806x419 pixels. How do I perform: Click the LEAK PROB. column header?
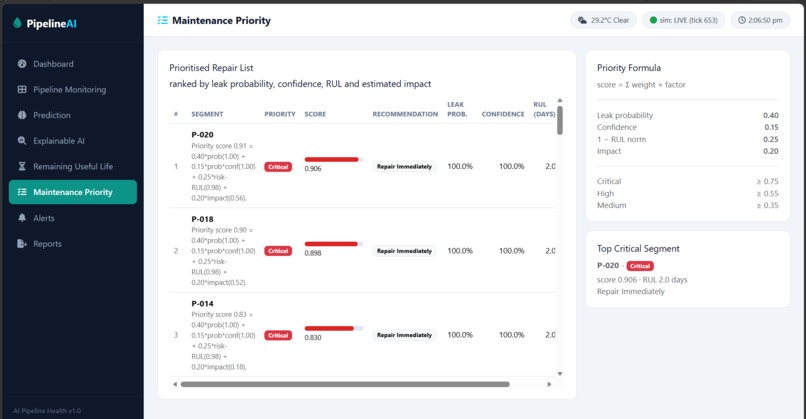point(457,109)
